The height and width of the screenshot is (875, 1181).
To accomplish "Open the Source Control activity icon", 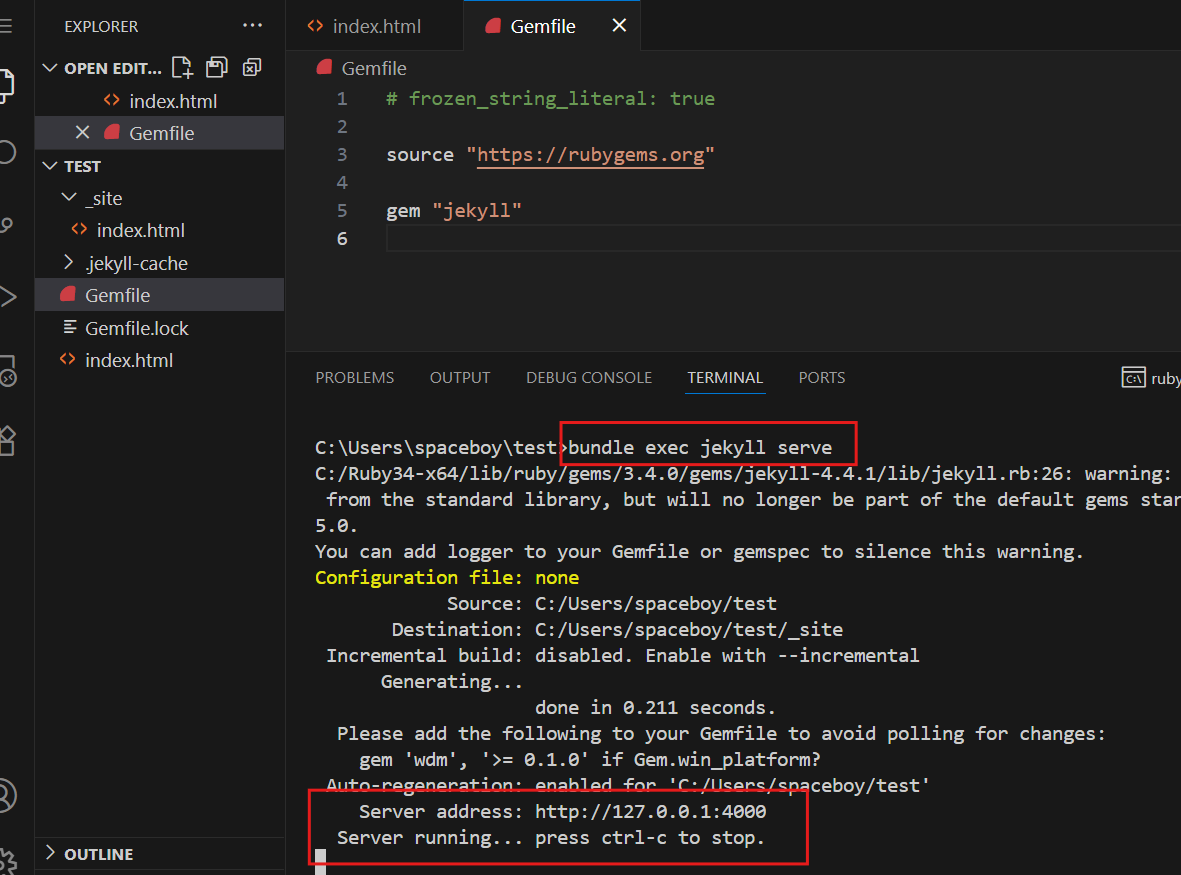I will [x=6, y=225].
